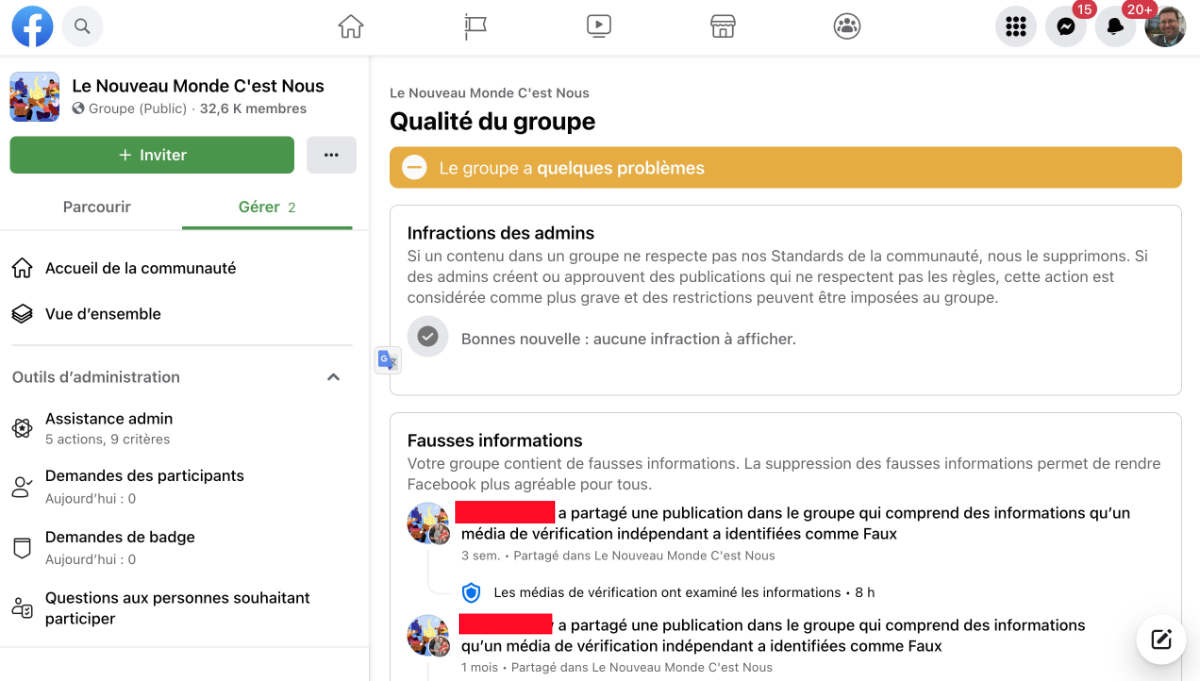Viewport: 1200px width, 681px height.
Task: Open the Watch video icon
Action: tap(599, 26)
